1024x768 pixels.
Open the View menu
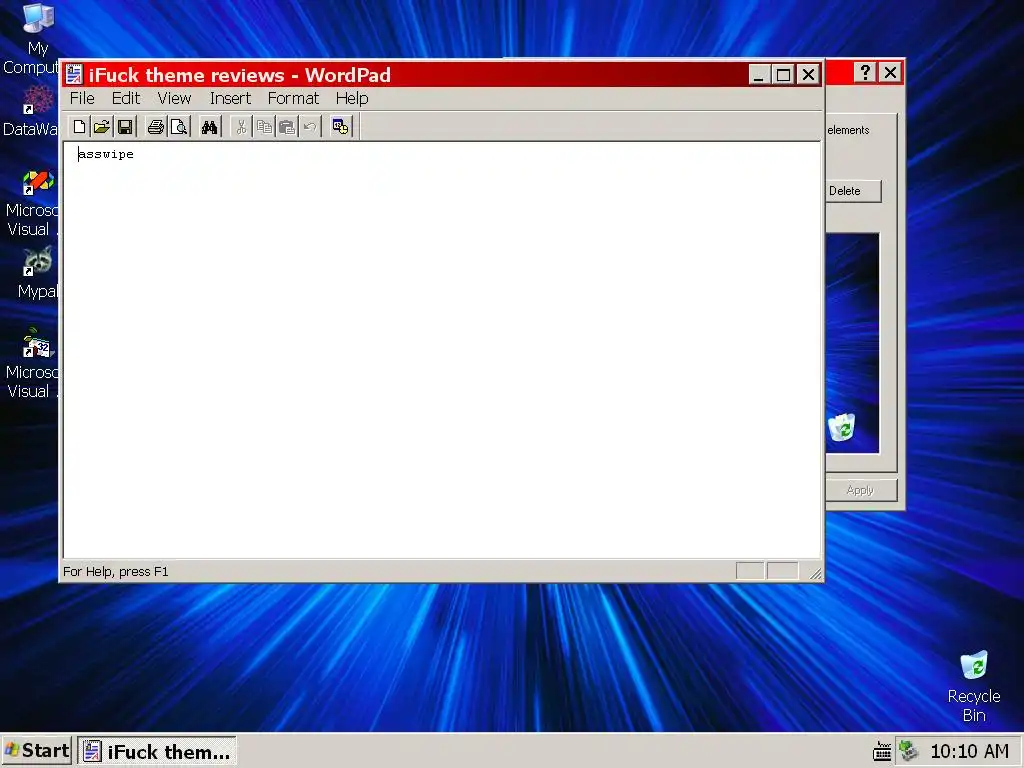tap(174, 98)
